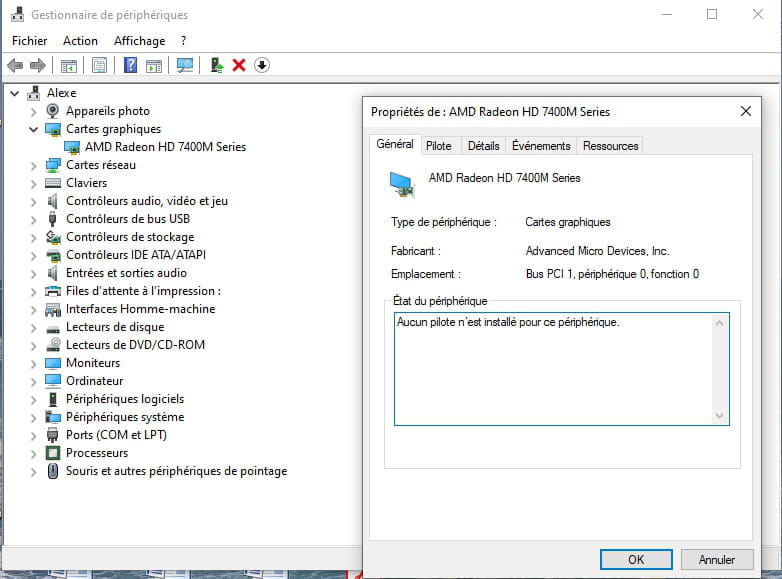Expand the Appareils photo category

(x=33, y=112)
